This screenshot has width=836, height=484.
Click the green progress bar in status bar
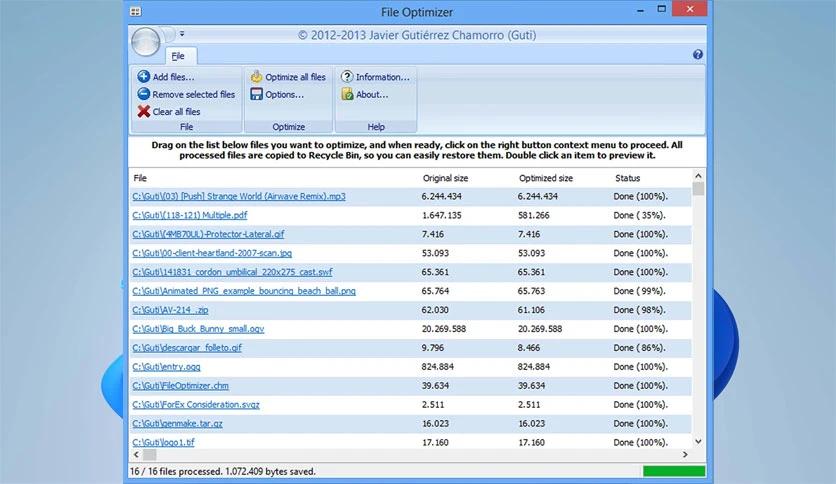click(674, 471)
